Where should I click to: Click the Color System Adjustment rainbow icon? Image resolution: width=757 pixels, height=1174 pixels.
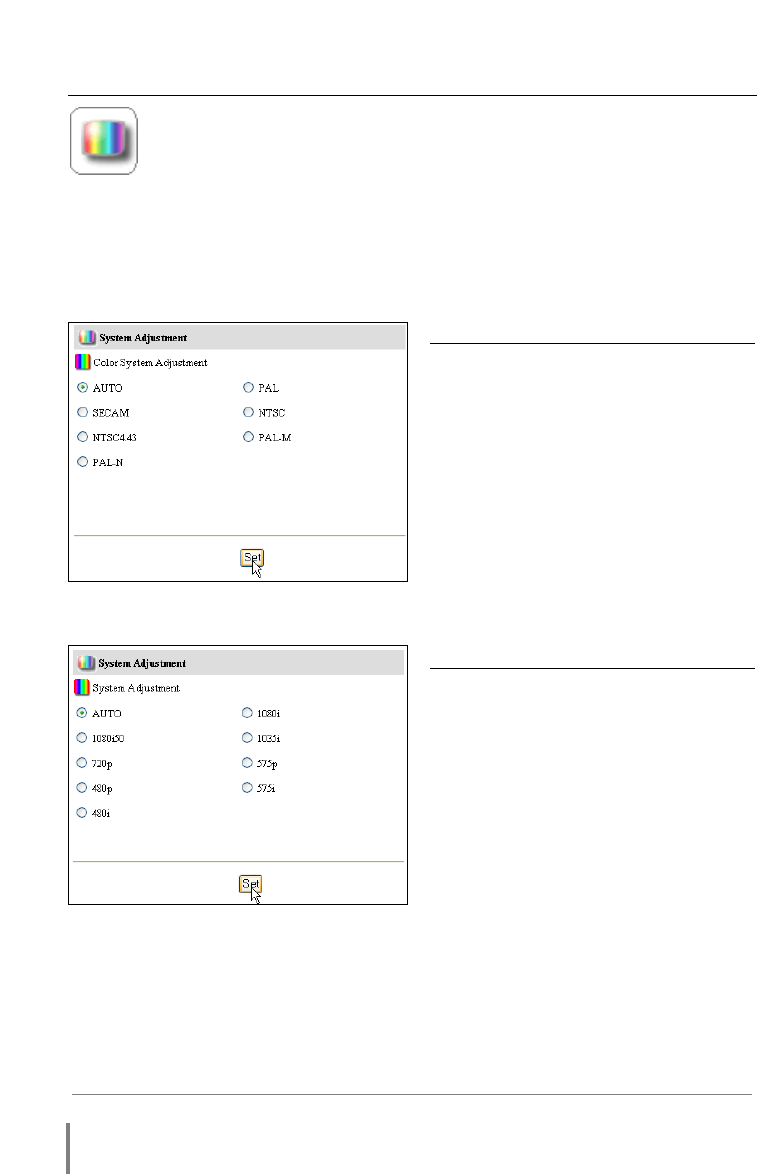[x=83, y=362]
